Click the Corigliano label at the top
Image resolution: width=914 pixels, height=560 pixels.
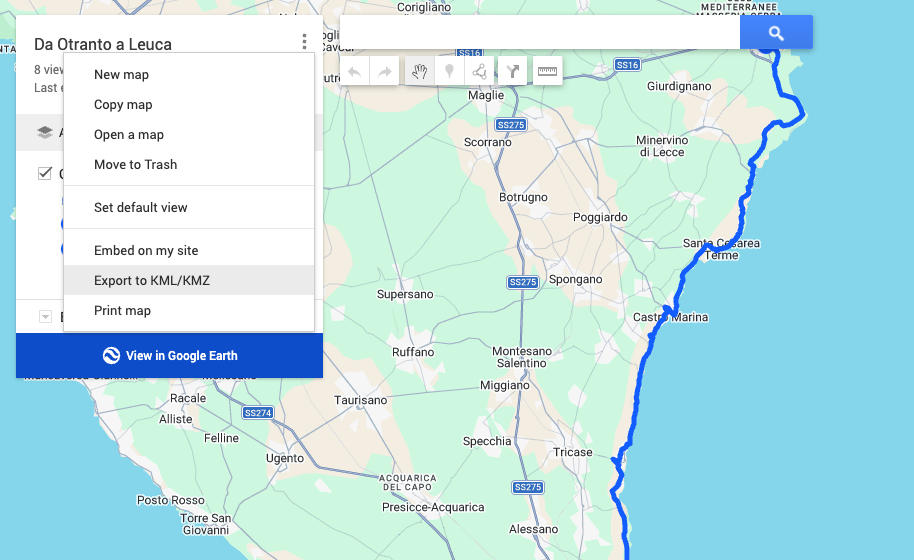(x=424, y=7)
